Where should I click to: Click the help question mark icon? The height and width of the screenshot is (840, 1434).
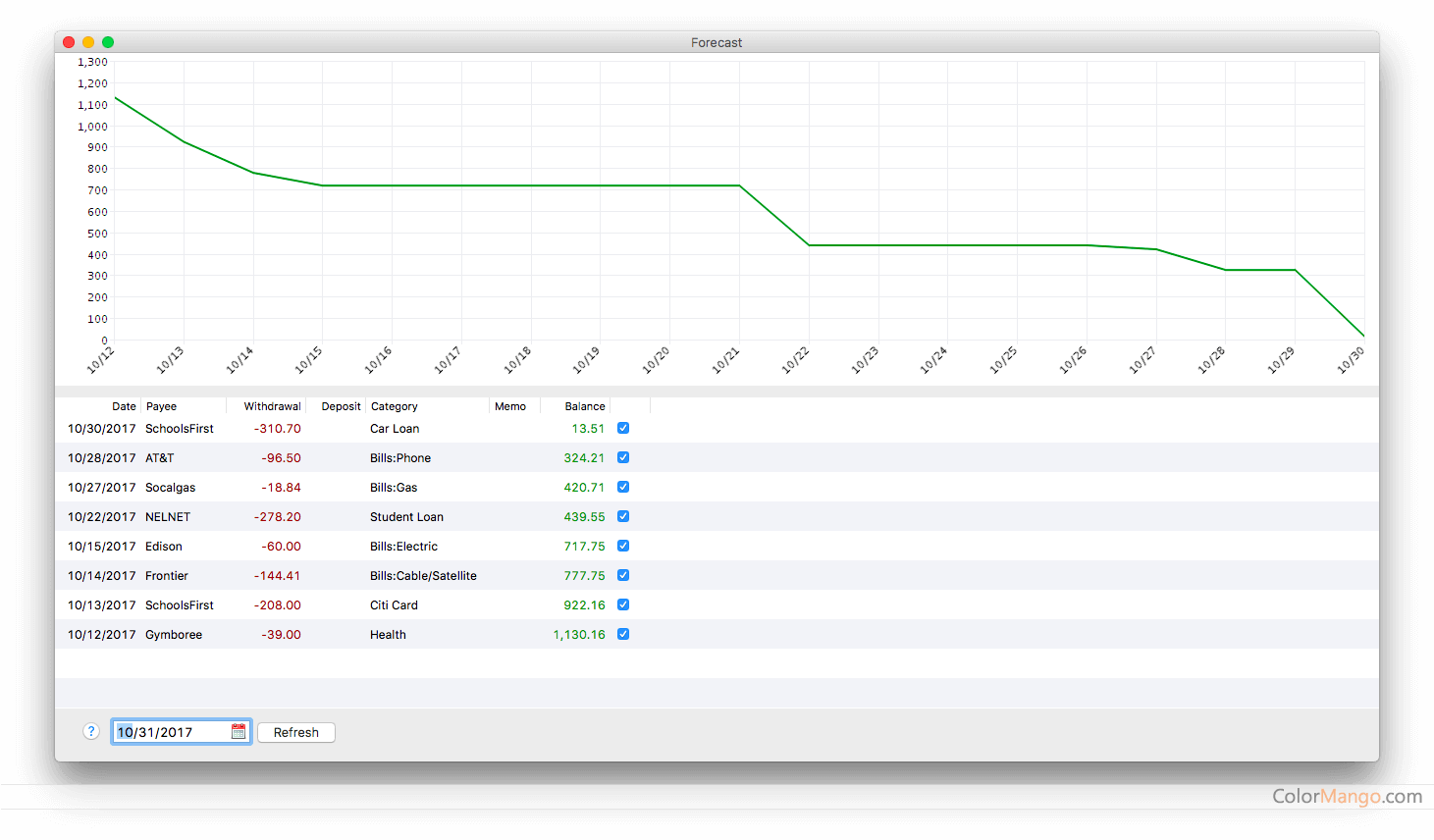point(91,731)
